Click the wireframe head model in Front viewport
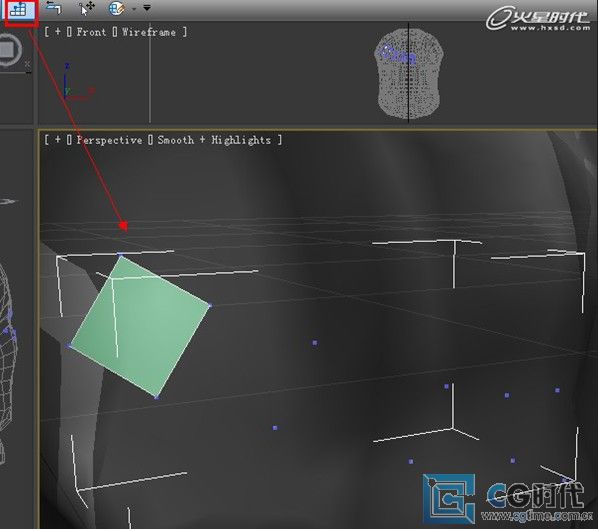This screenshot has width=598, height=529. point(408,74)
